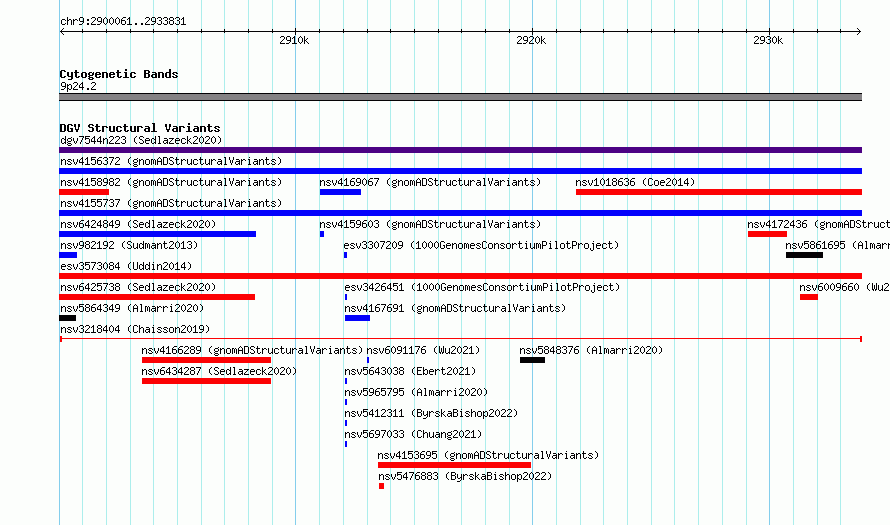
Task: Open the nsv6434287 (Sedlazeck2020) label
Action: (219, 371)
